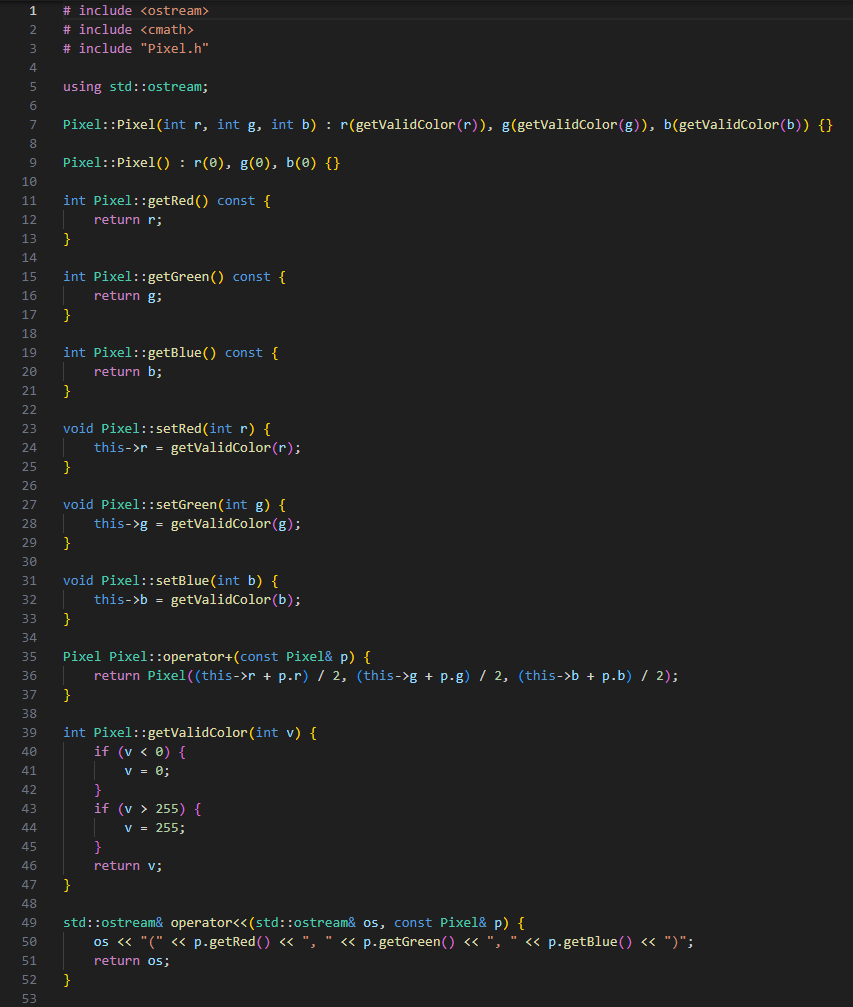Click the "<cmath>" header name
This screenshot has width=853, height=1007.
click(166, 30)
